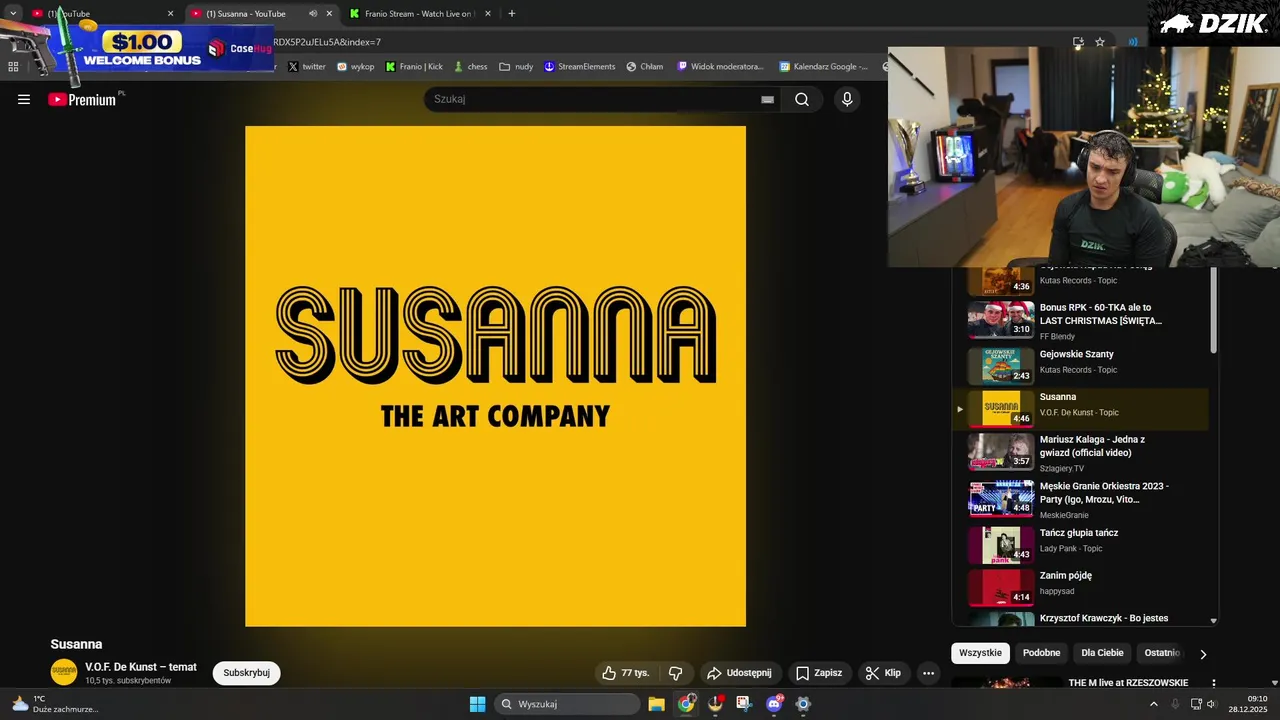The image size is (1280, 720).
Task: Subscribe with the Subskrybuj button
Action: [x=246, y=673]
